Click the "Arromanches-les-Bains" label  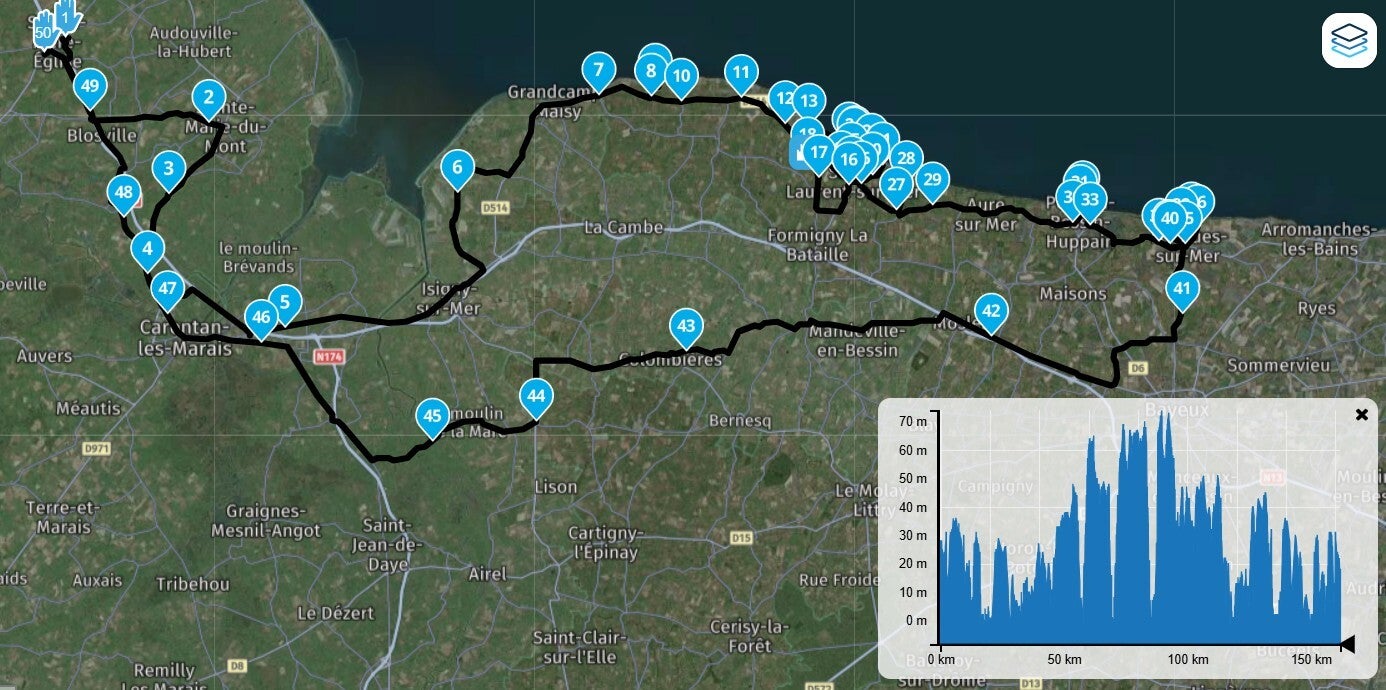click(x=1318, y=239)
